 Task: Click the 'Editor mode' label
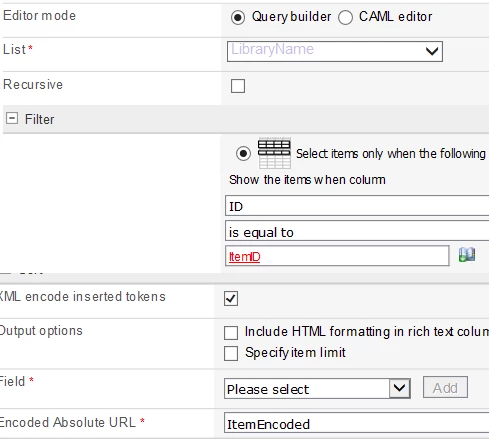point(39,16)
